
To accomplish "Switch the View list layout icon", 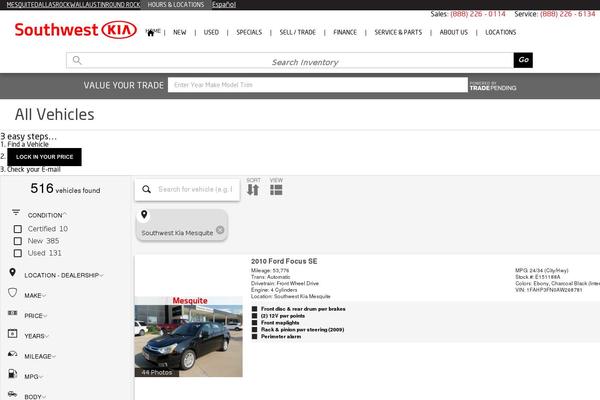I will click(276, 189).
